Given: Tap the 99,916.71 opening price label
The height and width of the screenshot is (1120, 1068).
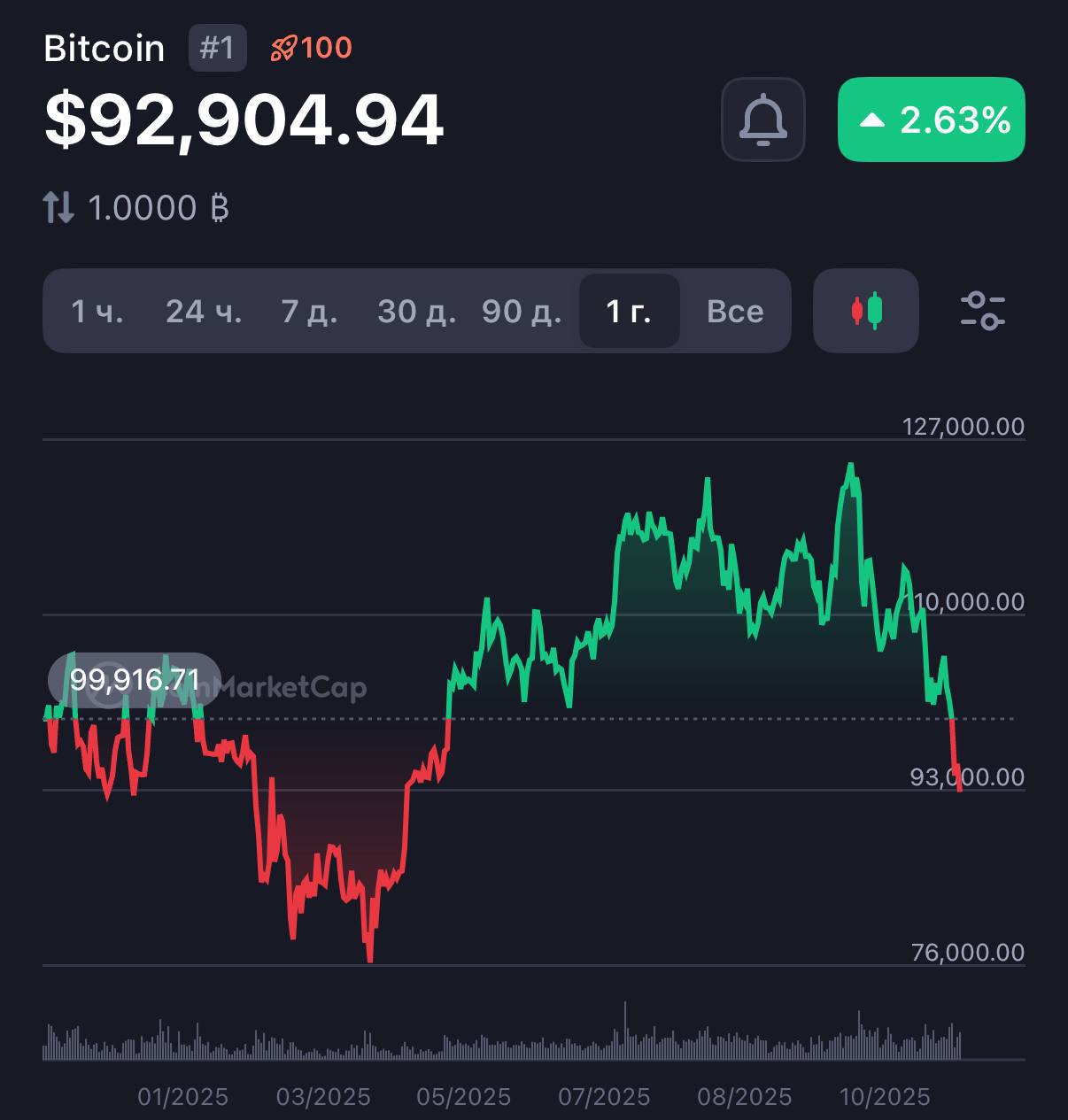Looking at the screenshot, I should [135, 680].
